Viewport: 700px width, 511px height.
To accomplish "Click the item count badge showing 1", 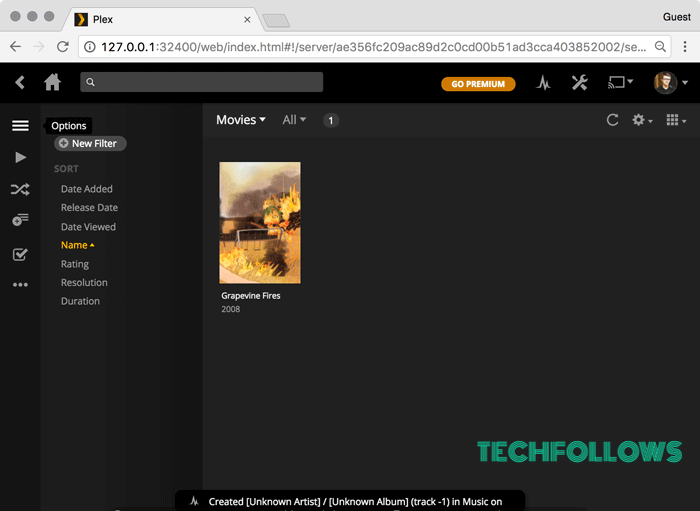I will 331,120.
